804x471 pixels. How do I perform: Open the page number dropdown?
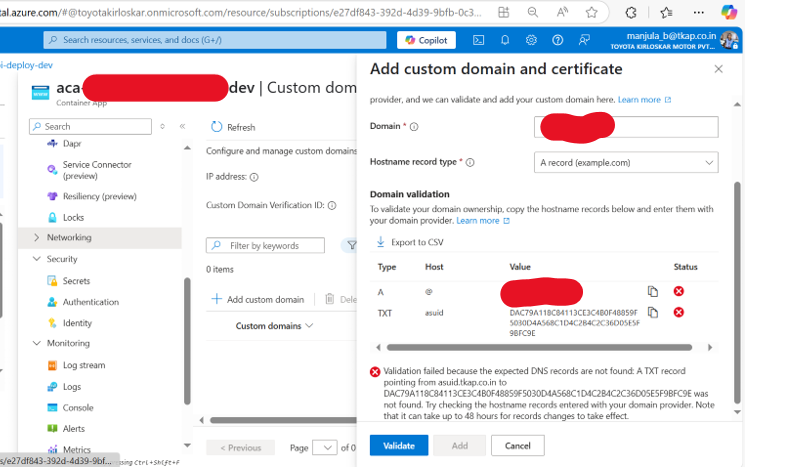coord(325,447)
